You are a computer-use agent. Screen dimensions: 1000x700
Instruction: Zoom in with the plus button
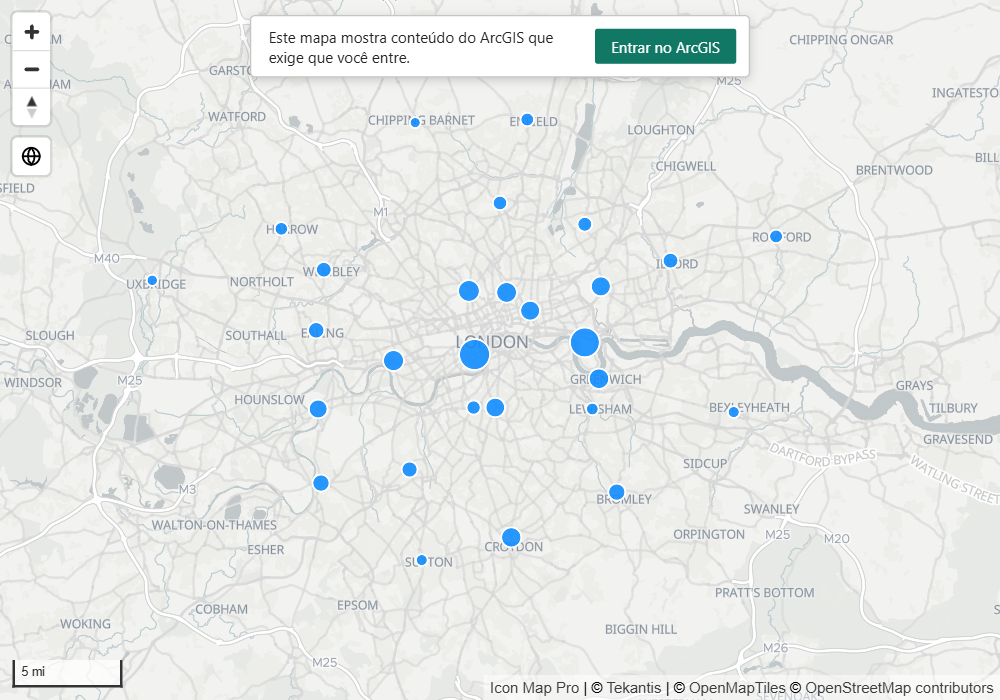31,32
